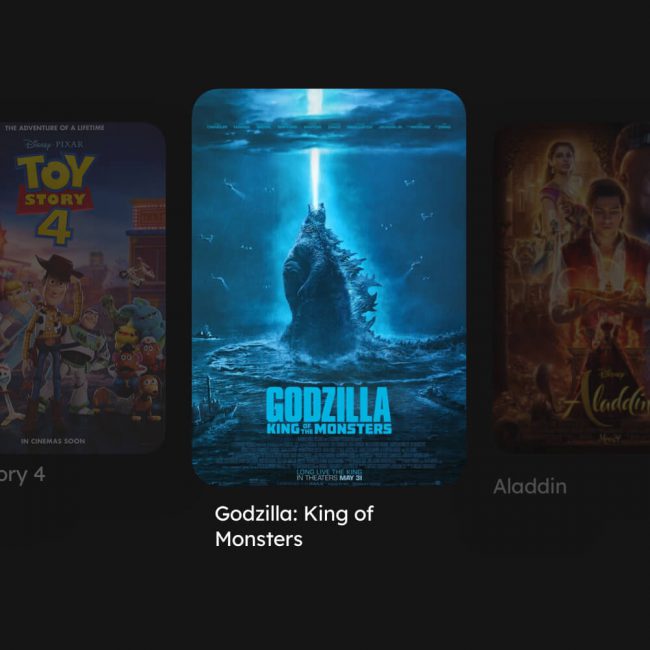
Task: Click the Godzilla monster figure on the center poster
Action: click(330, 283)
